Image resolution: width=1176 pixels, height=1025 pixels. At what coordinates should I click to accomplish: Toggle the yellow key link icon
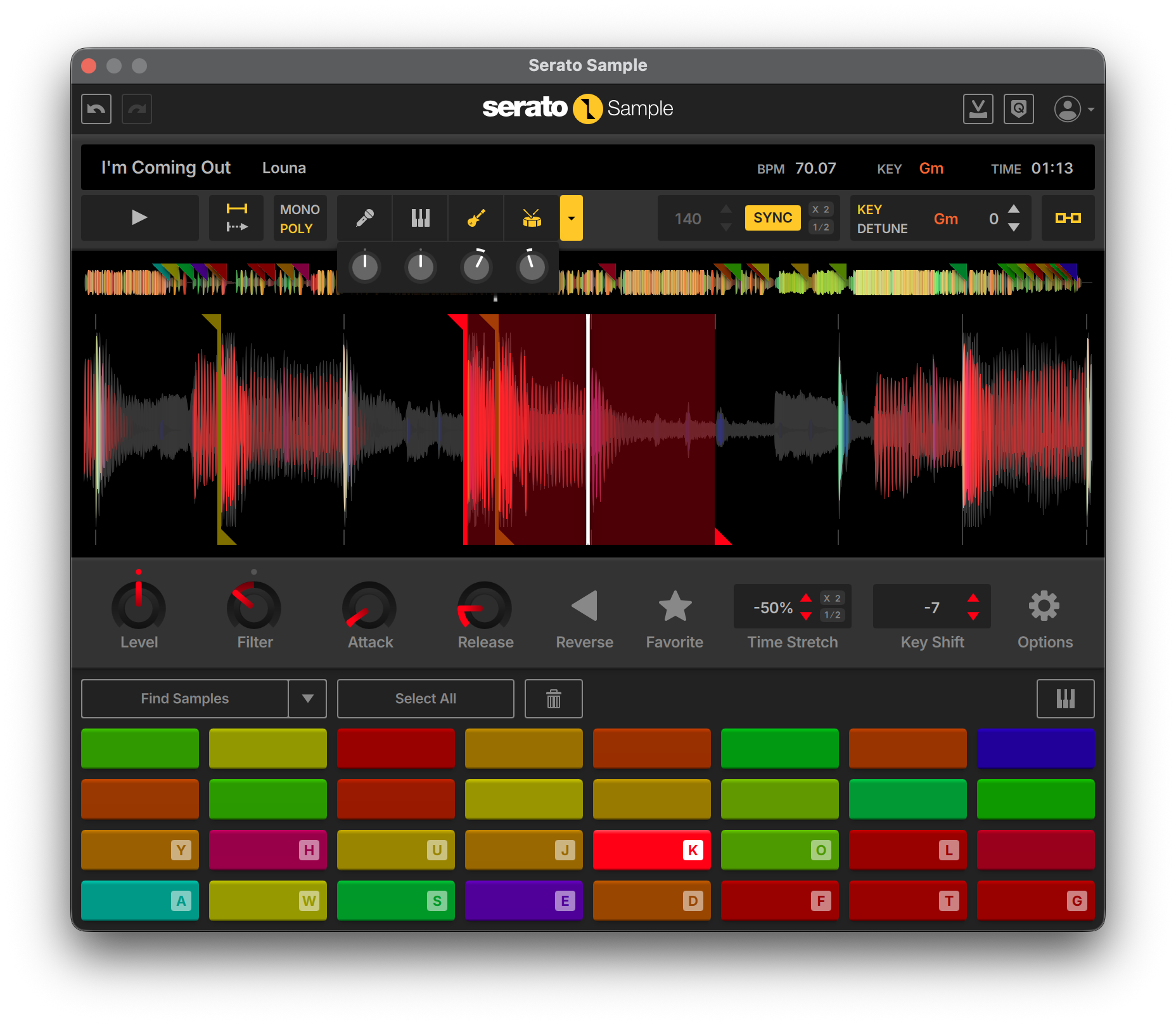tap(1068, 218)
